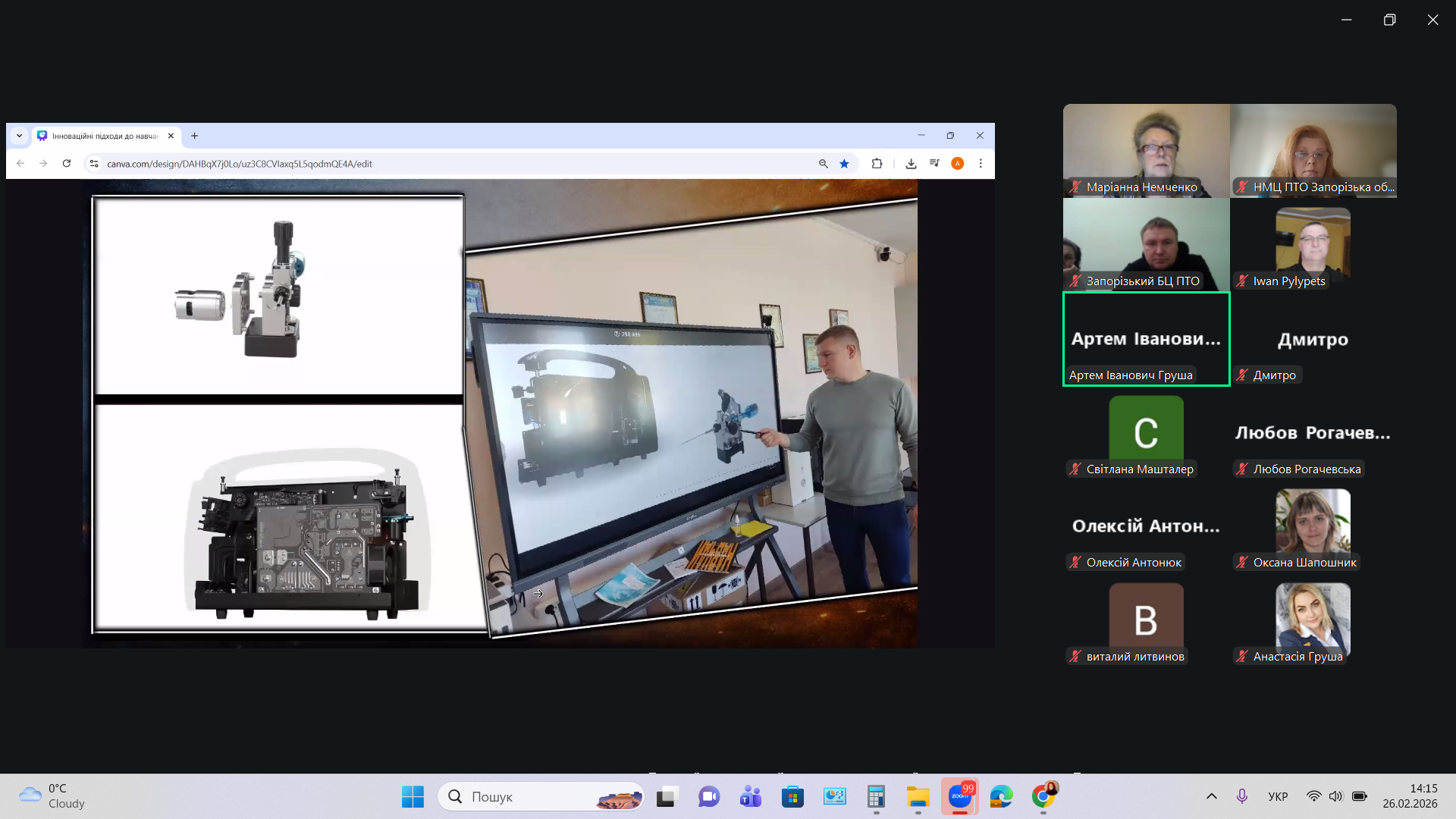Restore down the Zoom meeting window
This screenshot has width=1456, height=819.
point(1389,20)
